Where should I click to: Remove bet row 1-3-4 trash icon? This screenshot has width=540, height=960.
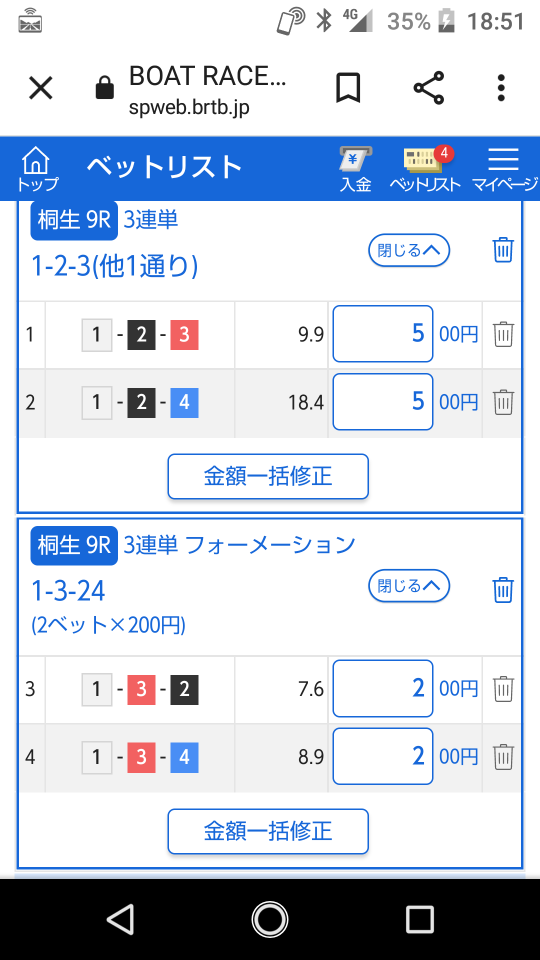(x=503, y=757)
